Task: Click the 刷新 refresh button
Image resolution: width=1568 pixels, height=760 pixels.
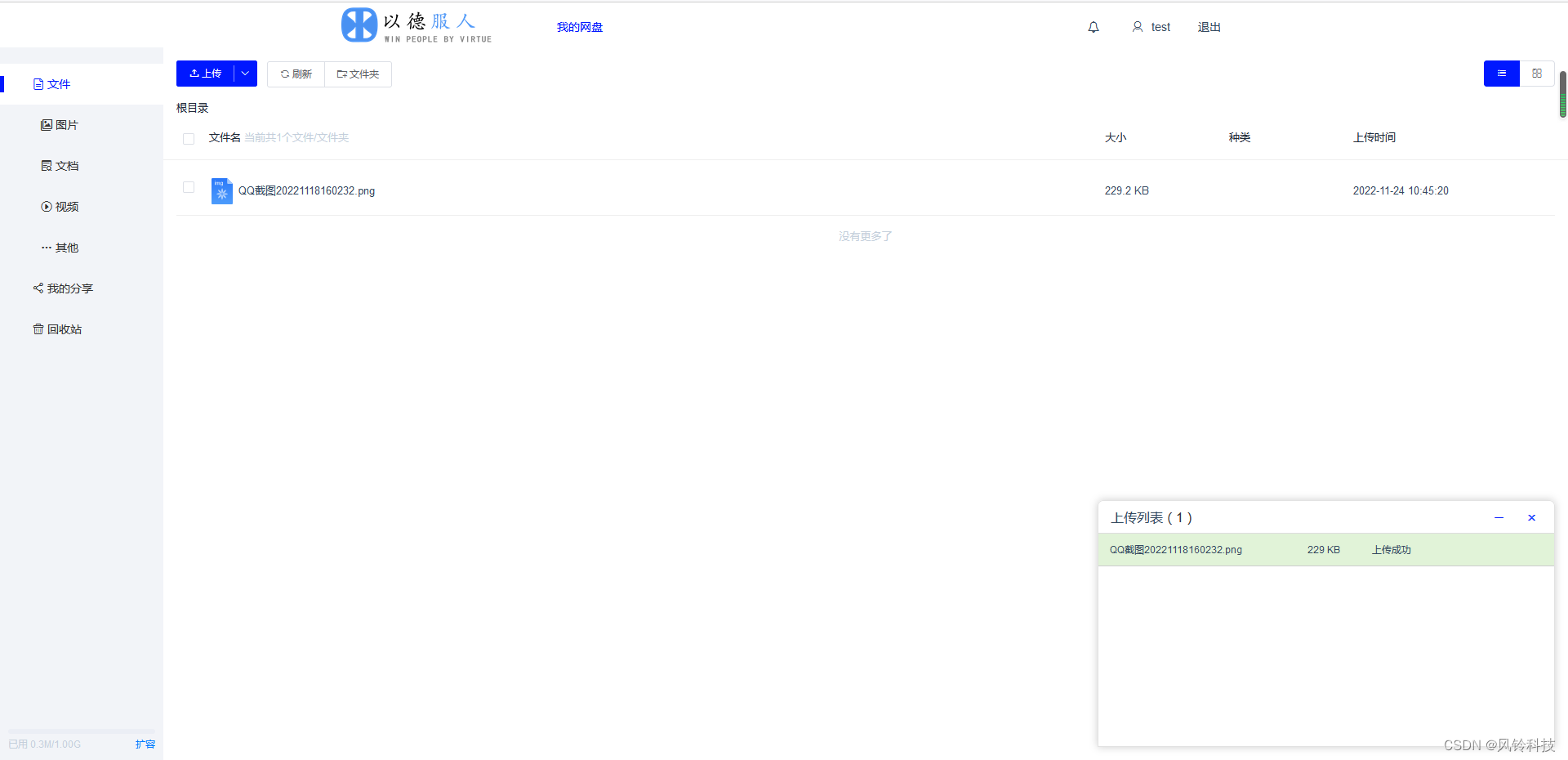Action: point(296,74)
